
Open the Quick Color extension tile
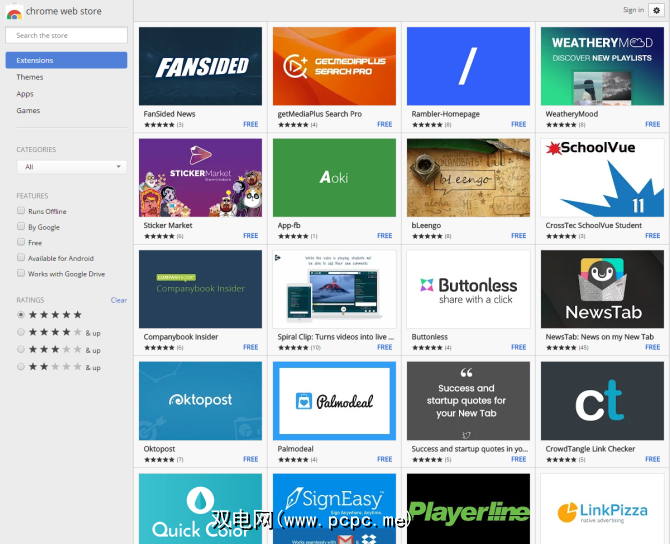pos(200,509)
